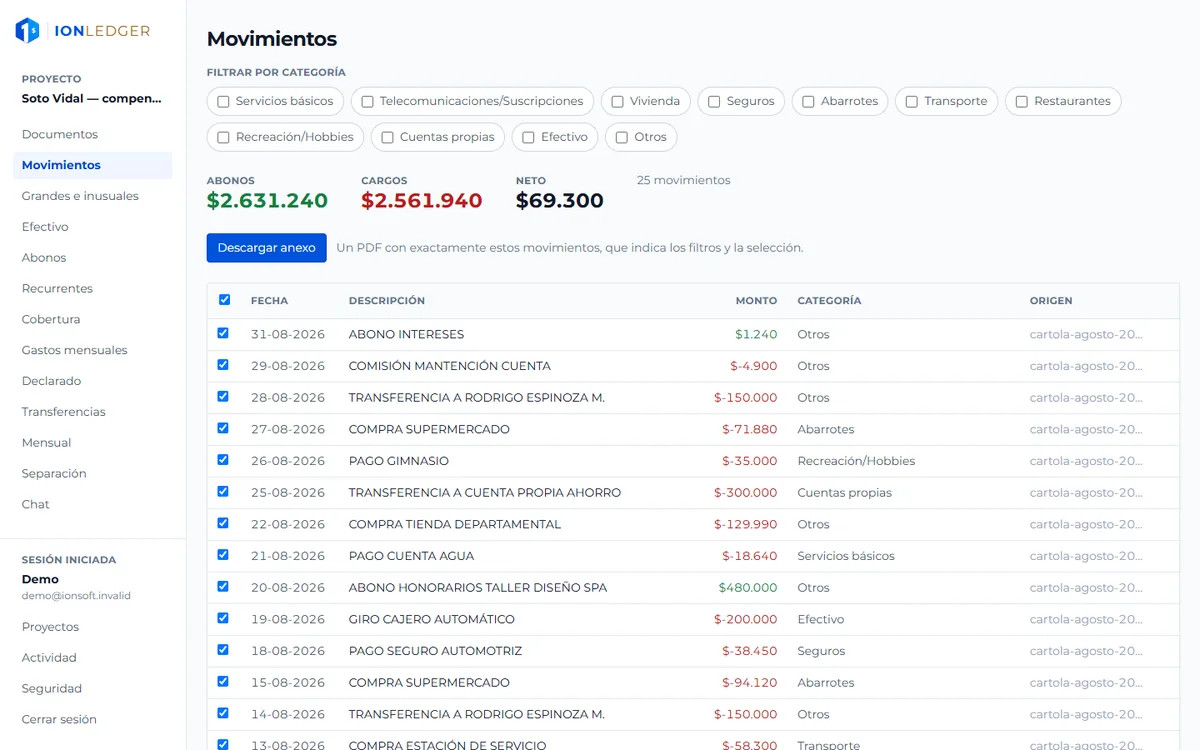Enable the Telecomunicaciones/Suscripciones filter checkbox

(367, 102)
